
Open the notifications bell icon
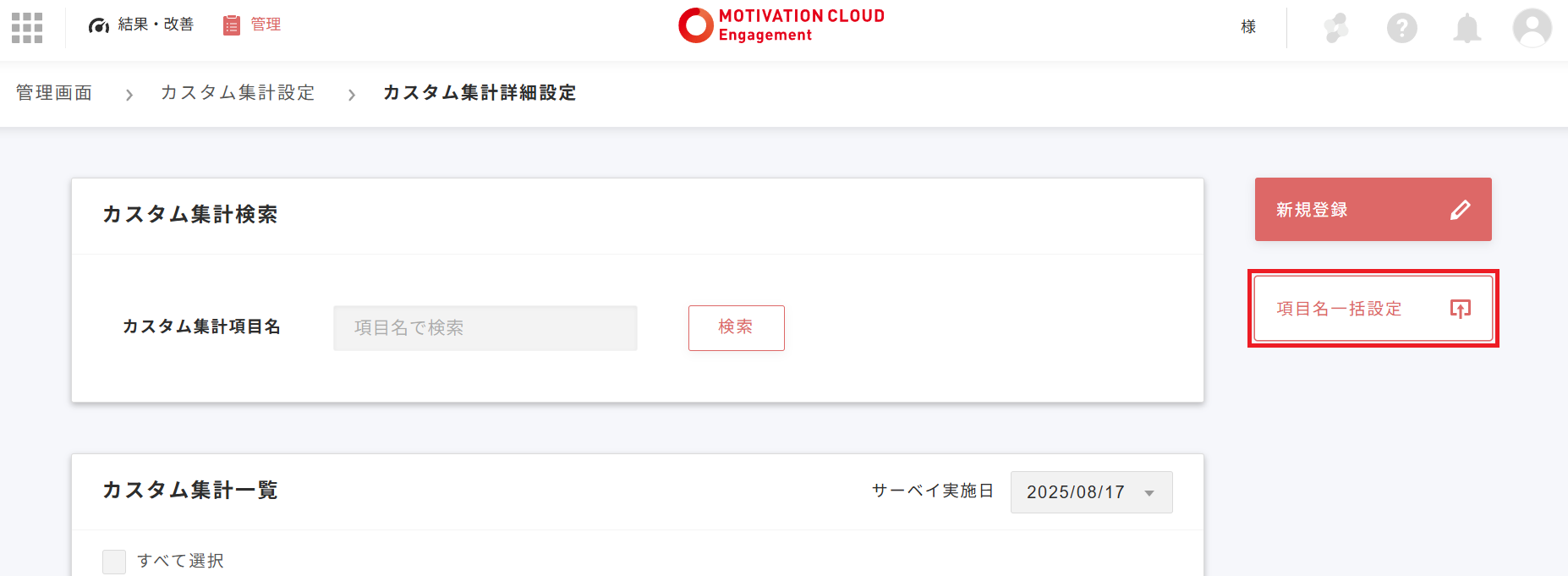1467,28
